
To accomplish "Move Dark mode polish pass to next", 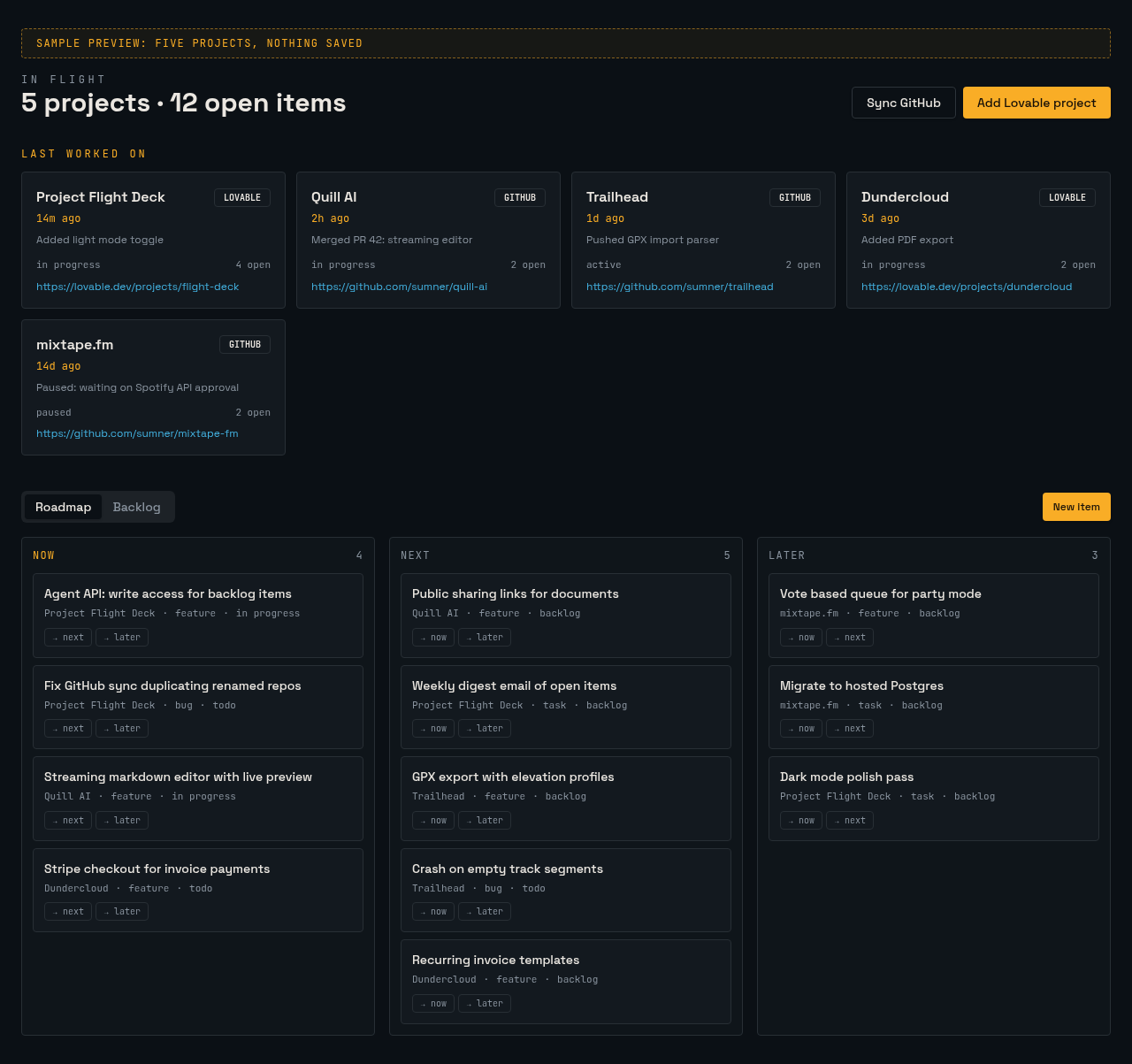I will pyautogui.click(x=850, y=820).
